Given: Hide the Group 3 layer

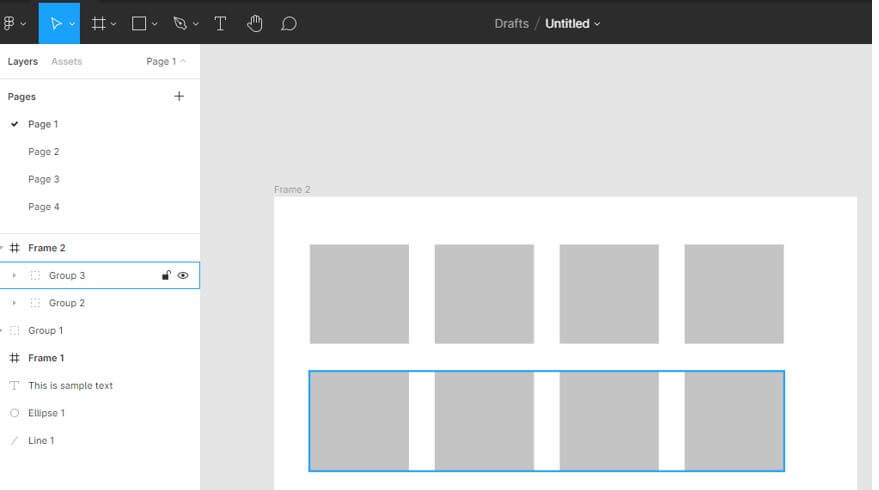Looking at the screenshot, I should tap(183, 275).
